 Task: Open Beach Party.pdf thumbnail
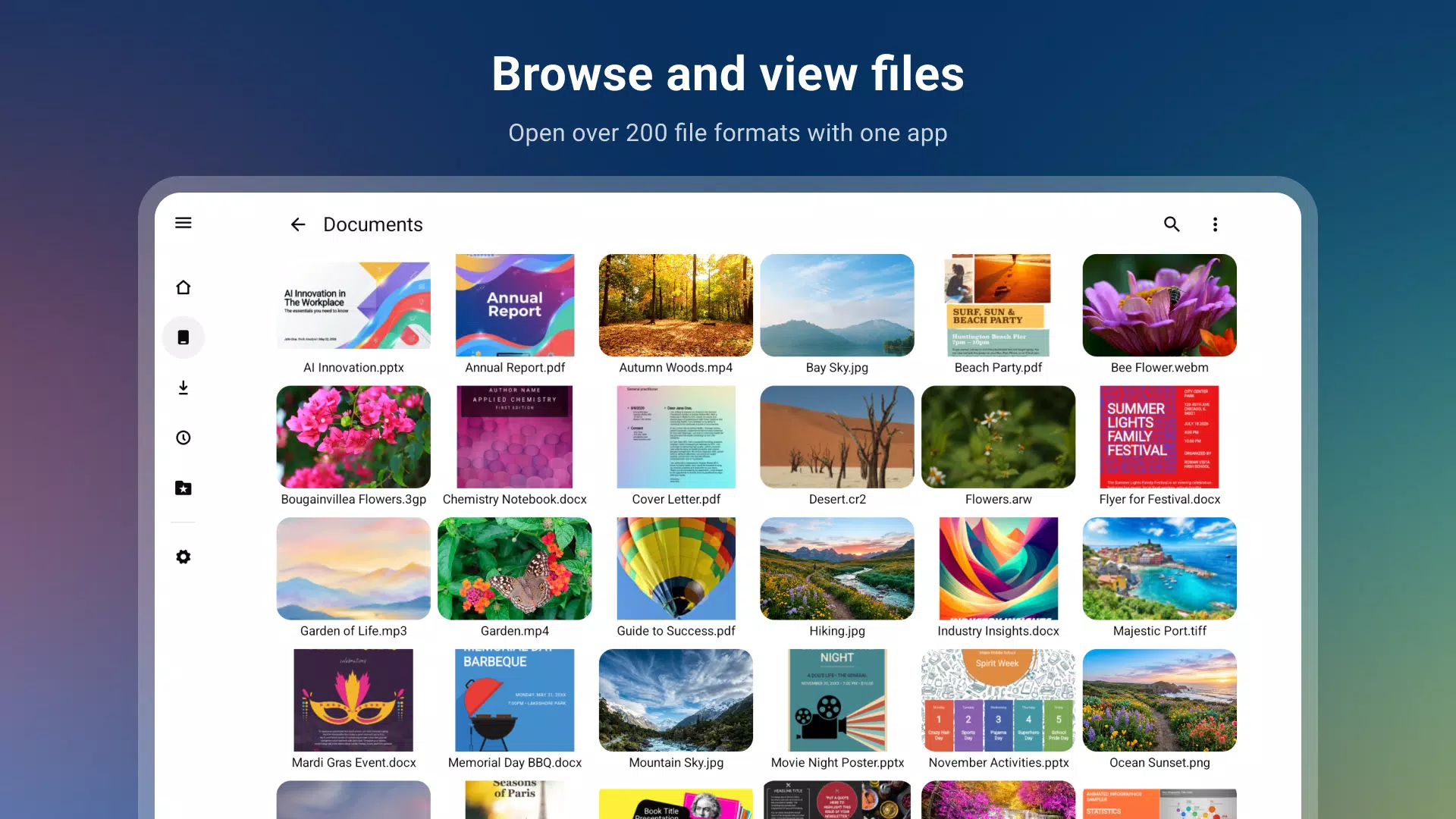[x=998, y=305]
